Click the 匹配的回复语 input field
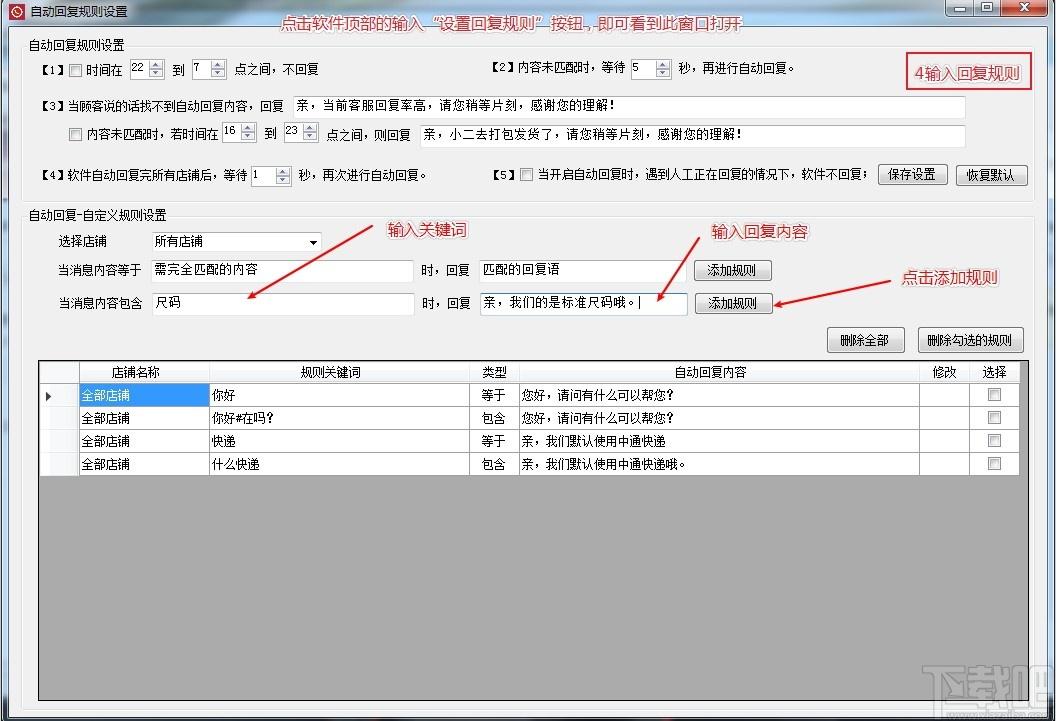1057x721 pixels. pyautogui.click(x=582, y=271)
